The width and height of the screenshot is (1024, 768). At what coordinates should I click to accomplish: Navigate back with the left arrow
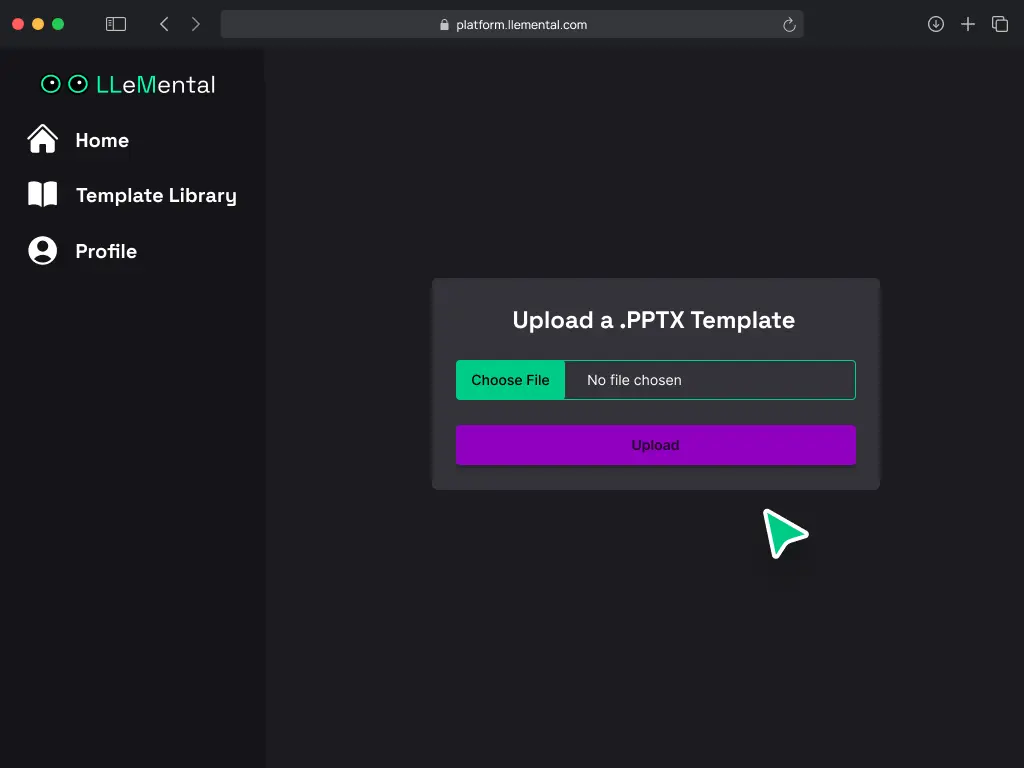click(x=164, y=23)
